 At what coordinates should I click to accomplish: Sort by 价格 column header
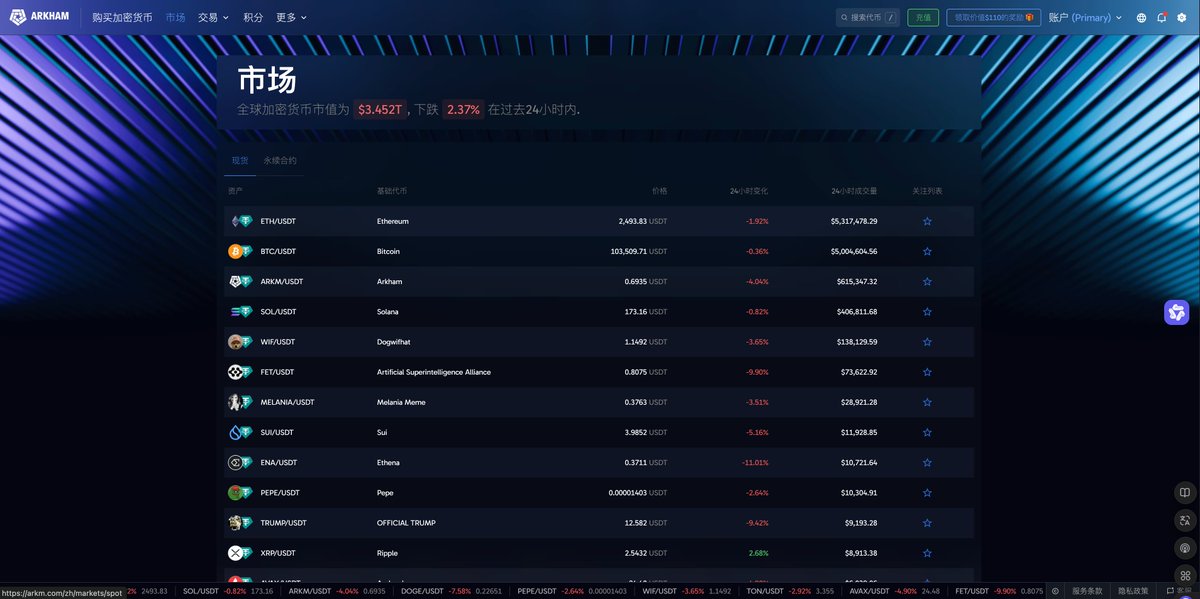point(659,191)
